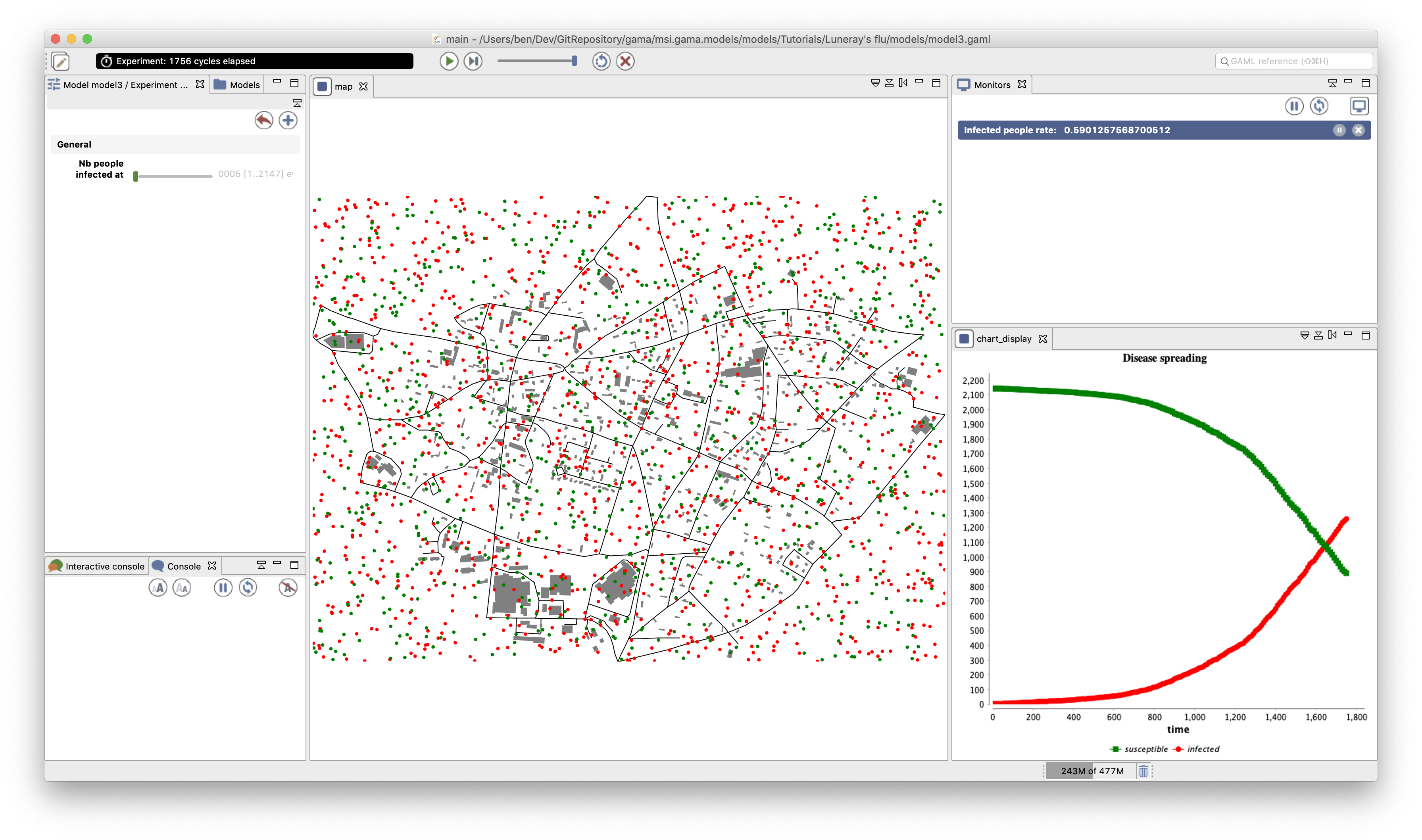Increase the console font size
The width and height of the screenshot is (1422, 840).
(x=158, y=587)
